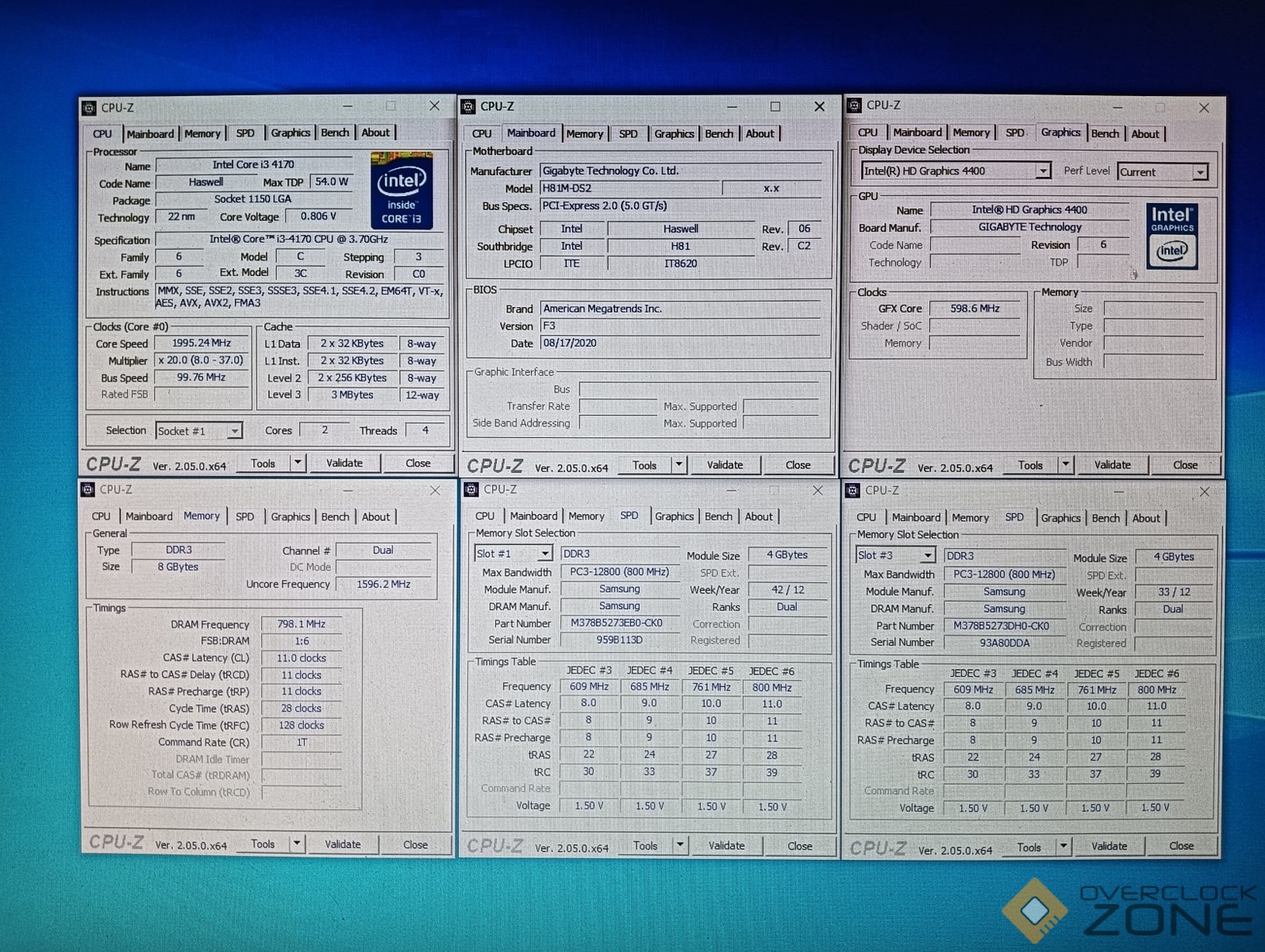Click the Multiplier x 20.0 (8.0 - 37.0) value

pyautogui.click(x=202, y=360)
